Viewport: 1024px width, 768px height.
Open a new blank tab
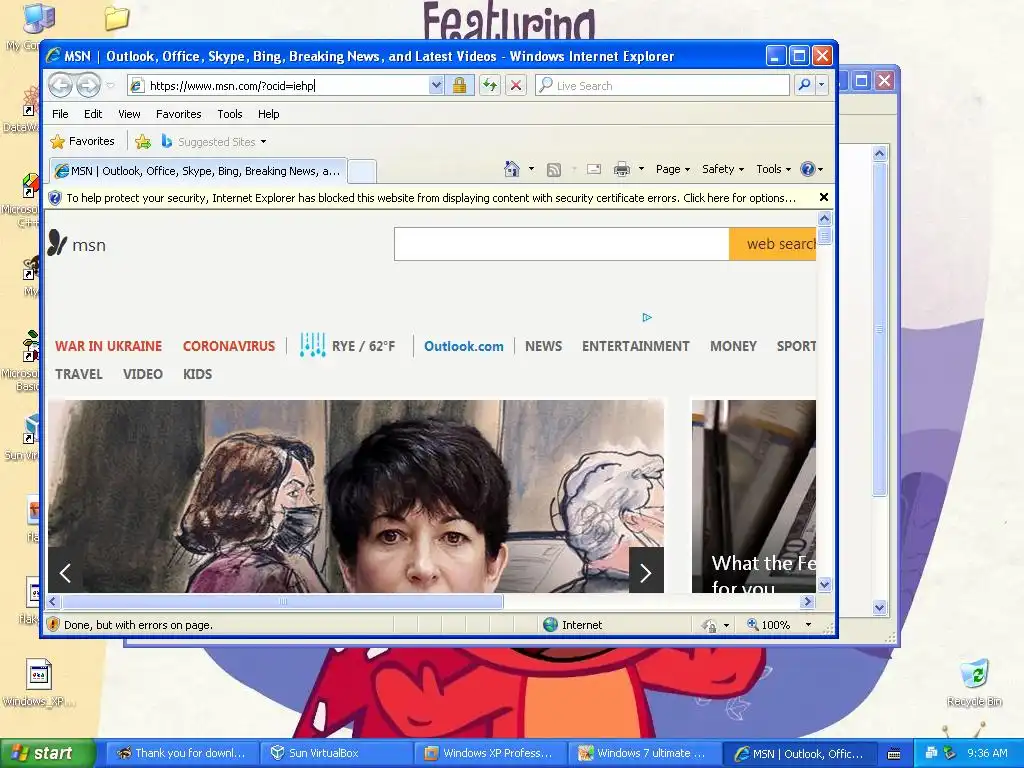pos(362,172)
